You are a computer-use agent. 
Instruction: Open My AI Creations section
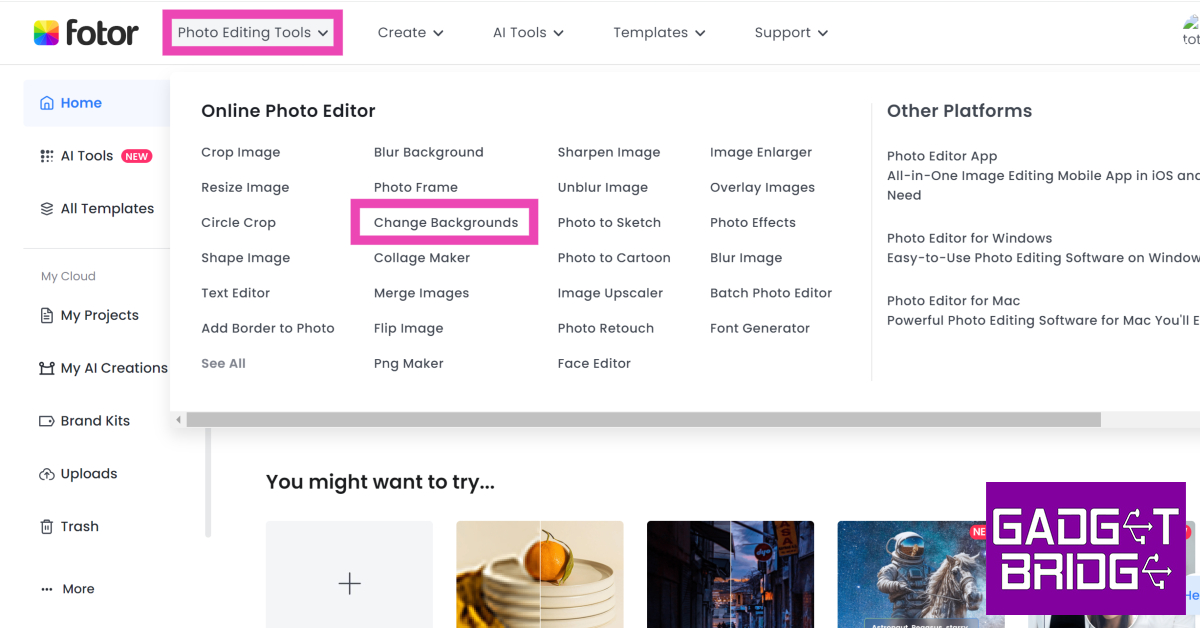coord(113,368)
